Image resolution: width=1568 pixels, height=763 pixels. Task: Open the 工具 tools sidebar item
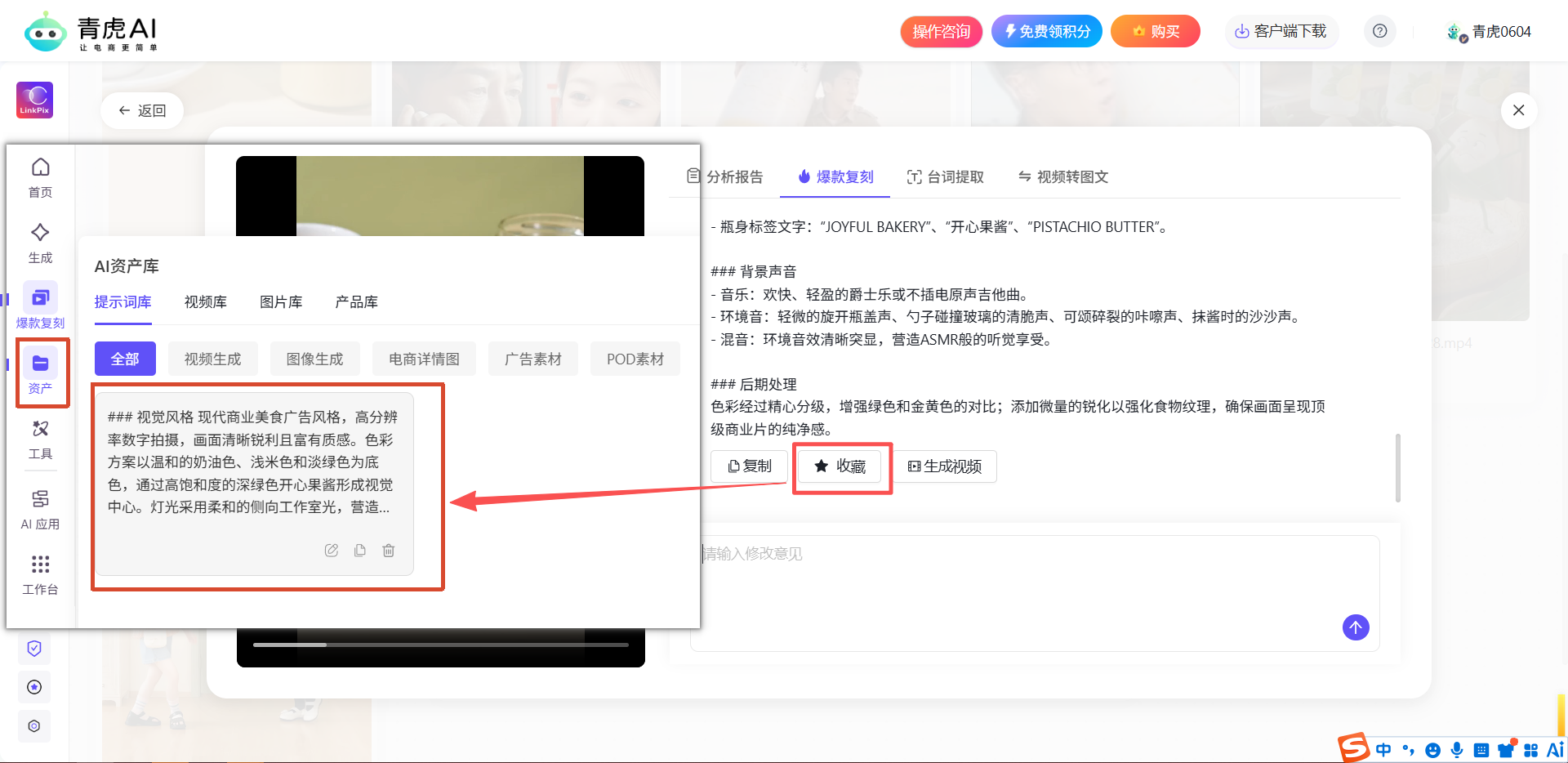point(40,440)
